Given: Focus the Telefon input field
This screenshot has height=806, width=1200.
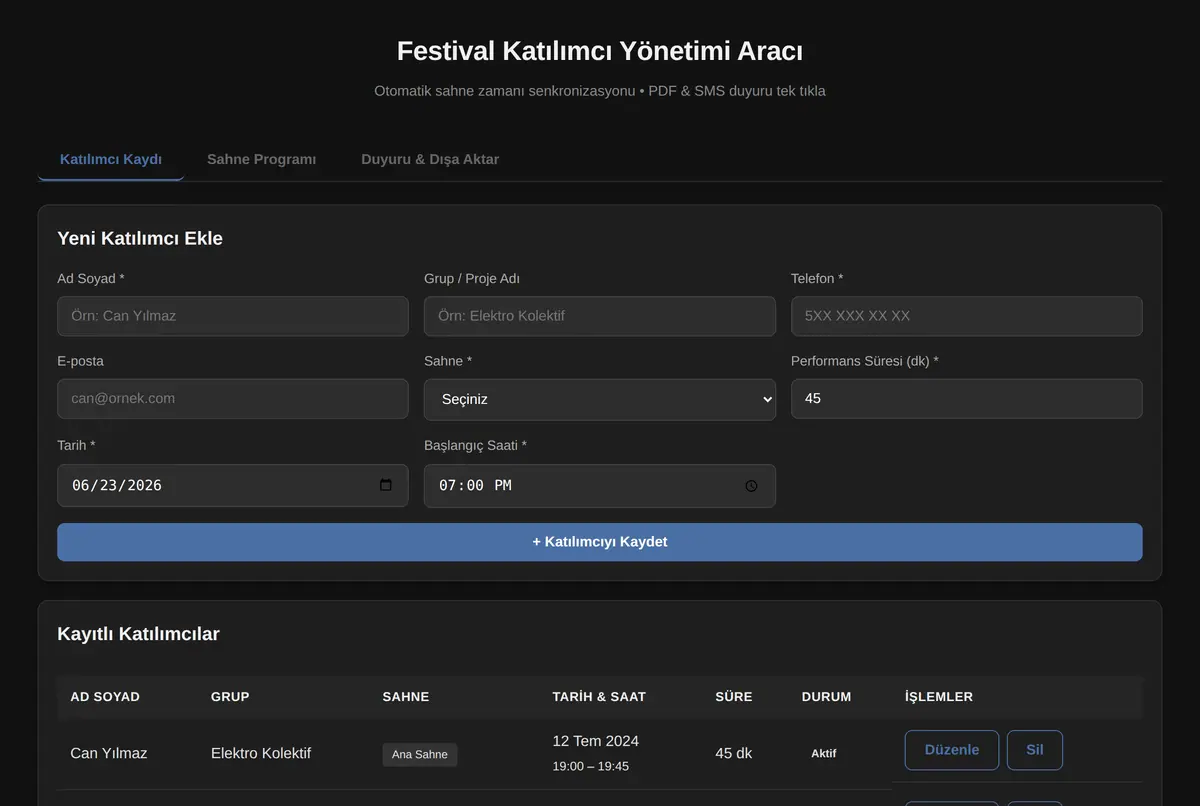Looking at the screenshot, I should (967, 316).
